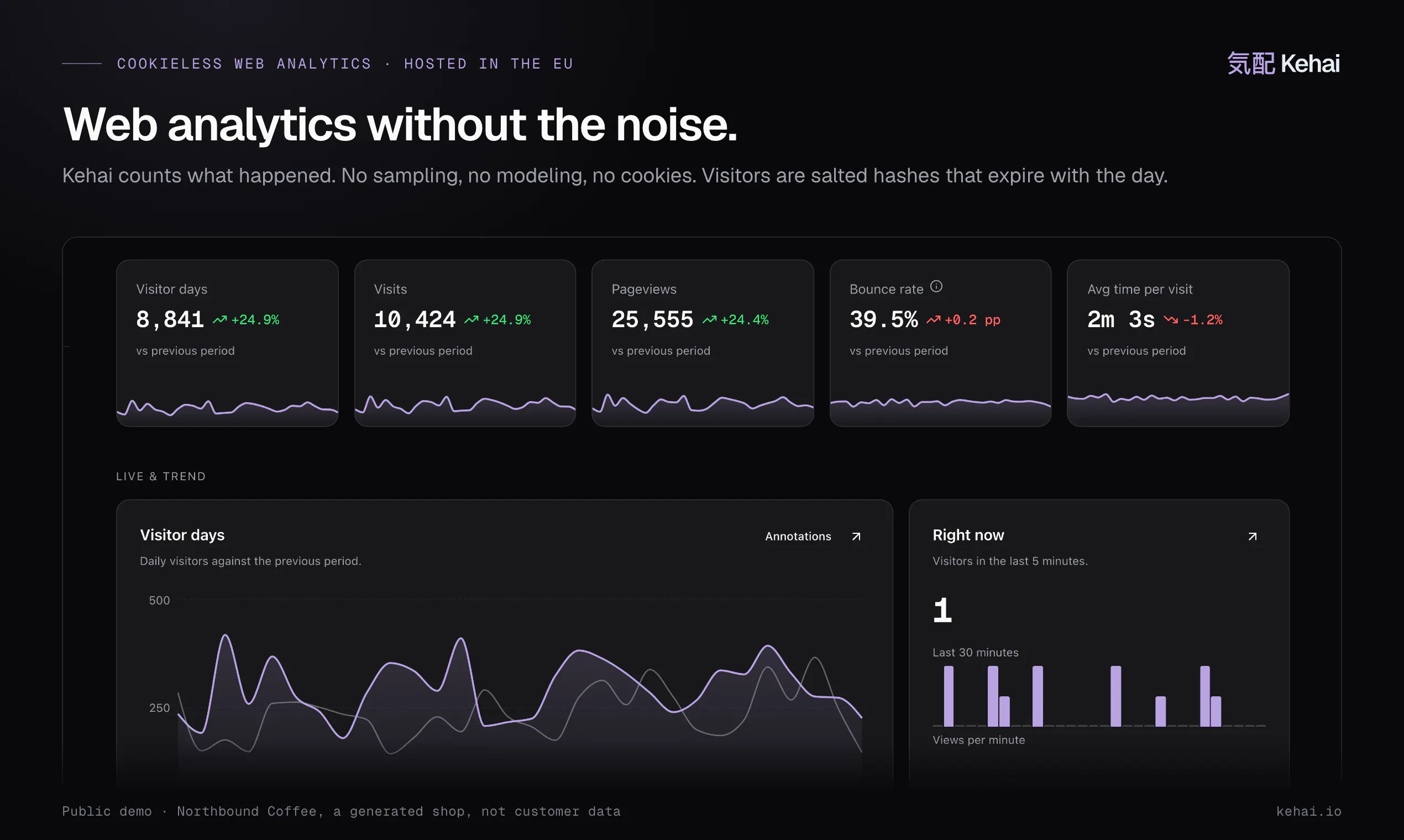Screen dimensions: 1404x840
Task: Click the Cookieless Web Analytics tagline
Action: point(345,64)
